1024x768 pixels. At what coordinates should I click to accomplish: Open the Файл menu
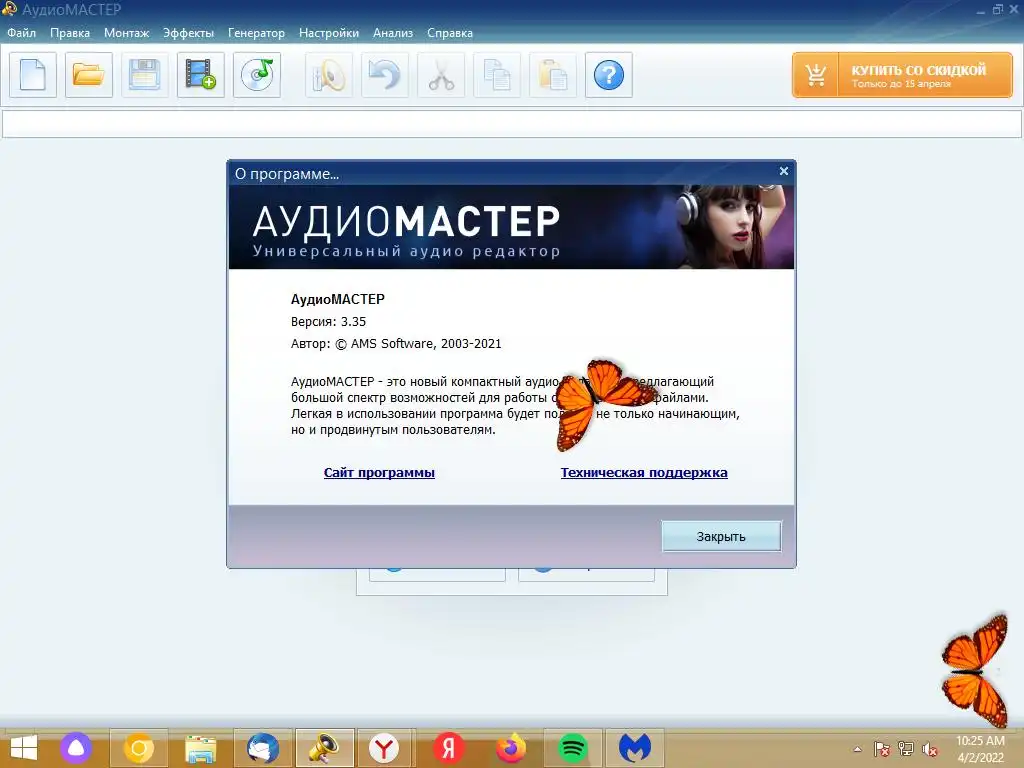point(22,33)
